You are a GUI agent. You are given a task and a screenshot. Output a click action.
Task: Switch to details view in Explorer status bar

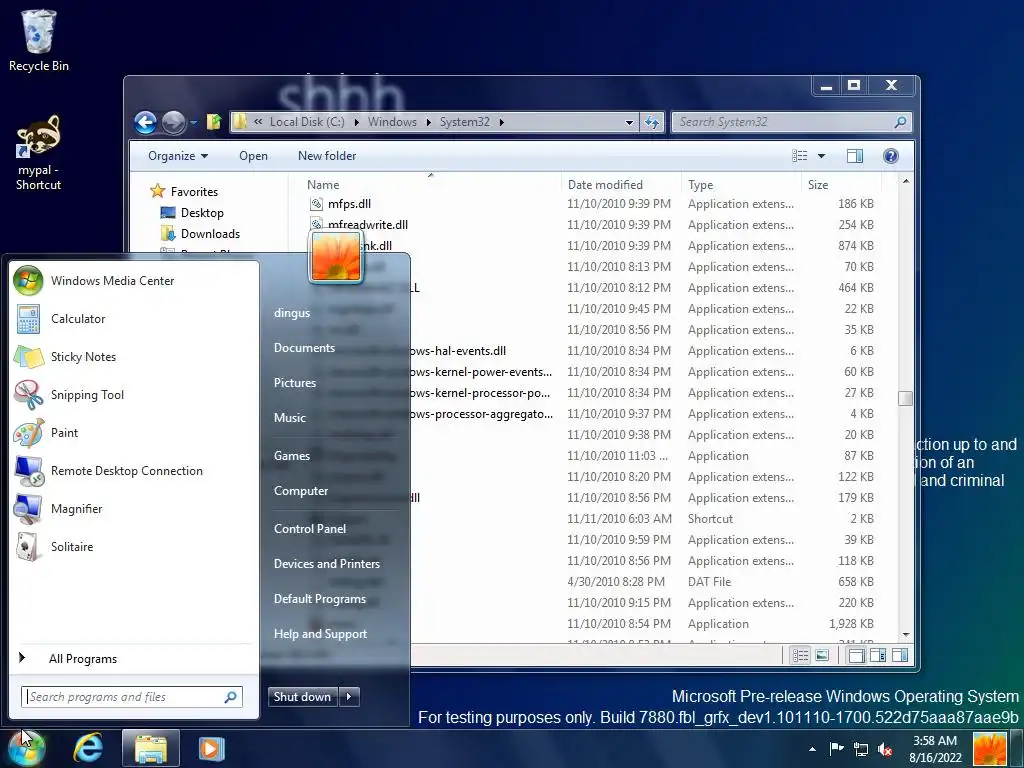(800, 655)
